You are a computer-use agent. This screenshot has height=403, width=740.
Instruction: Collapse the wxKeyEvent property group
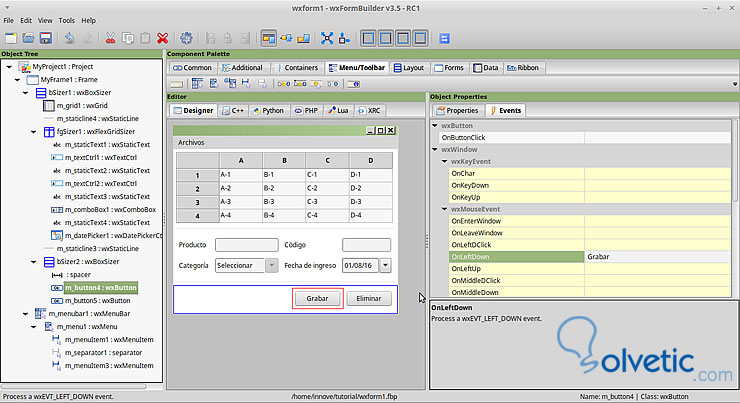click(x=444, y=160)
